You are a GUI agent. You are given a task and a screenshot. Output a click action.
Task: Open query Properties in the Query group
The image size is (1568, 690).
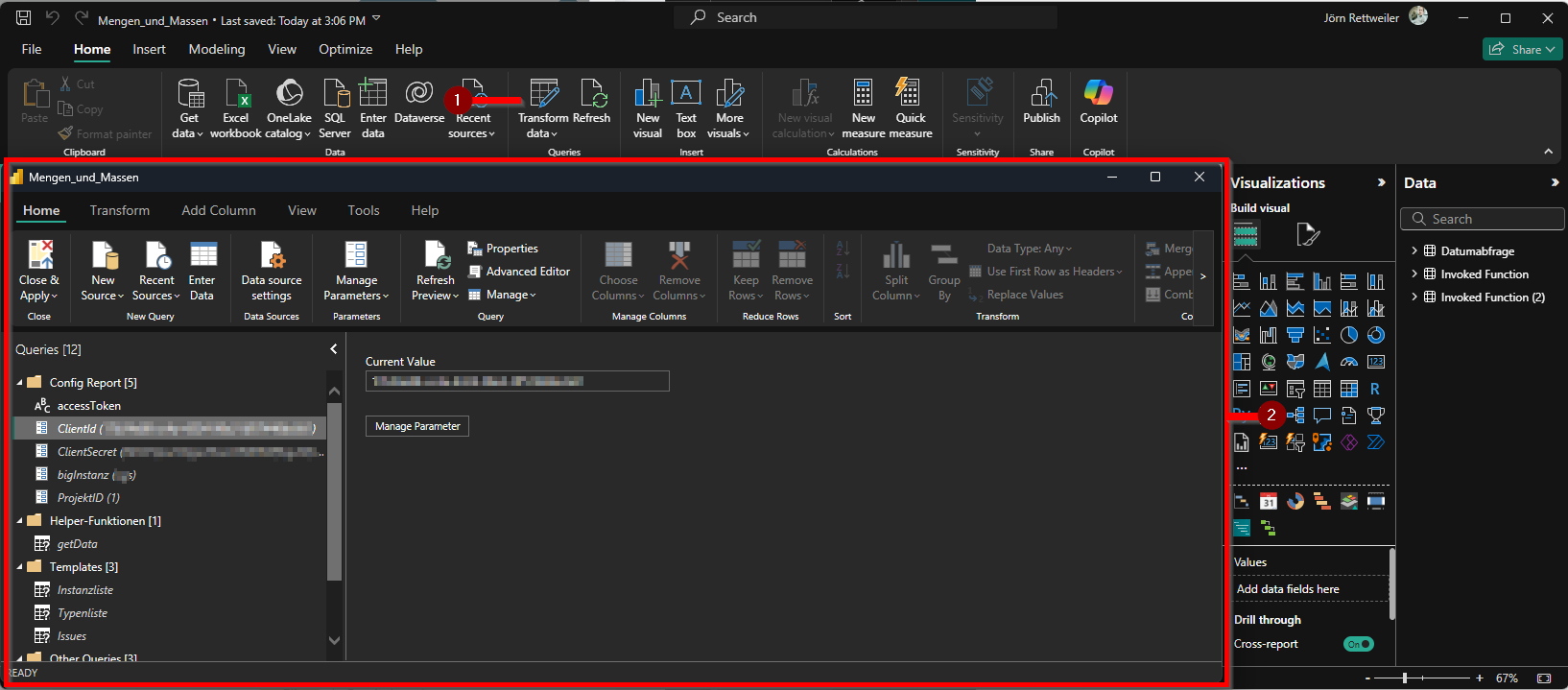[503, 249]
